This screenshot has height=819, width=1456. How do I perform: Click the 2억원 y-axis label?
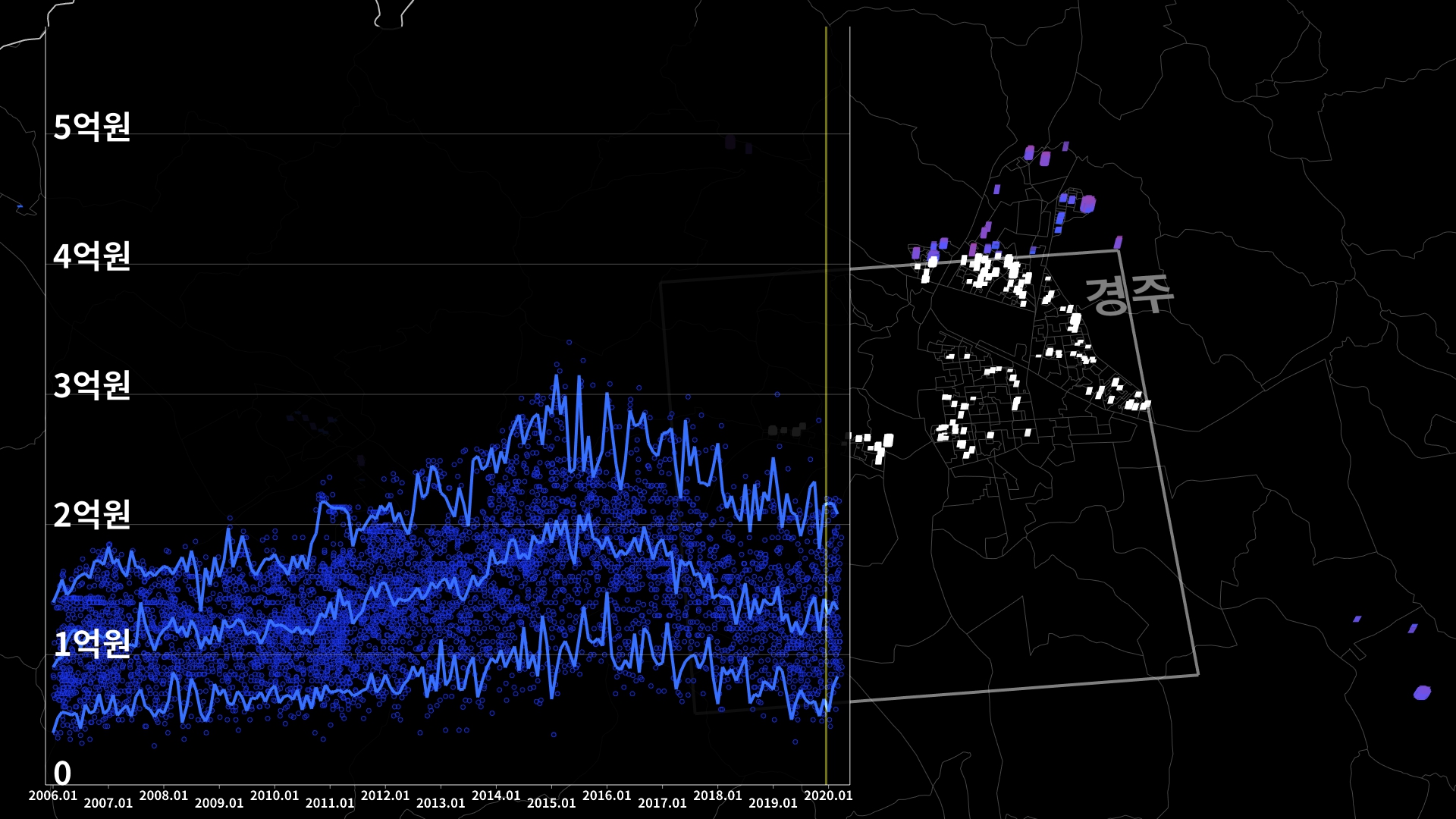[x=92, y=515]
